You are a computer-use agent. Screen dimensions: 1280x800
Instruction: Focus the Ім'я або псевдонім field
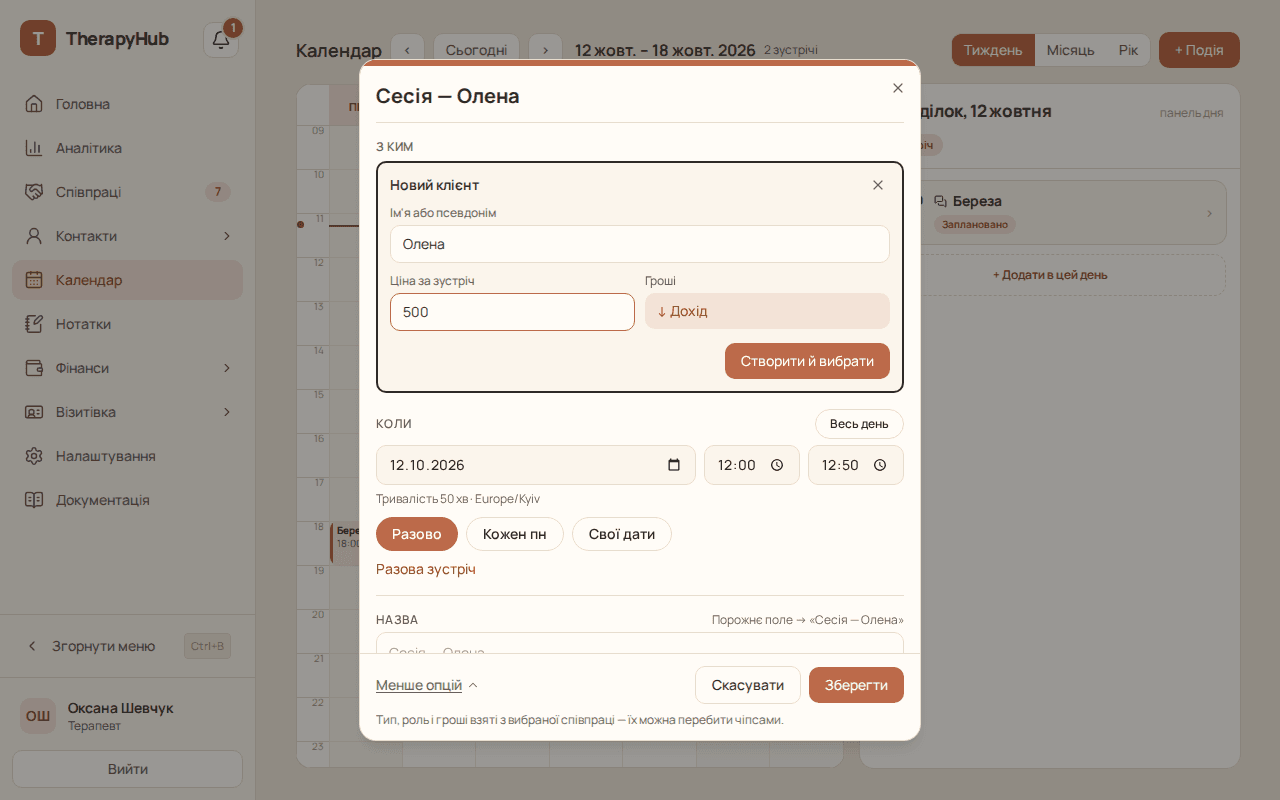click(x=640, y=244)
